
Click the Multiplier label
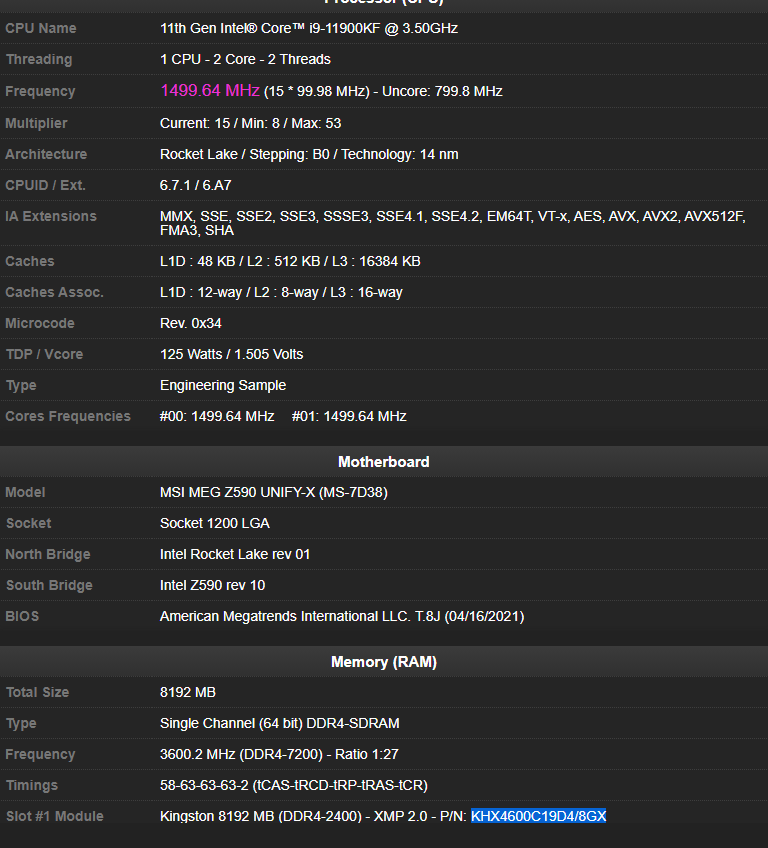(36, 123)
